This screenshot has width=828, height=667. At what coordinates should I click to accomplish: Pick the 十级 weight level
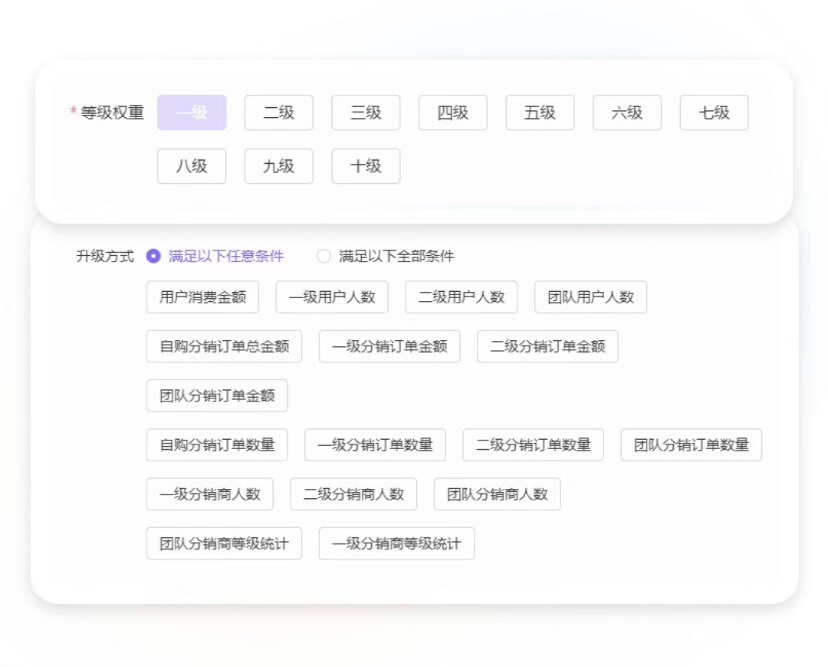click(x=366, y=166)
